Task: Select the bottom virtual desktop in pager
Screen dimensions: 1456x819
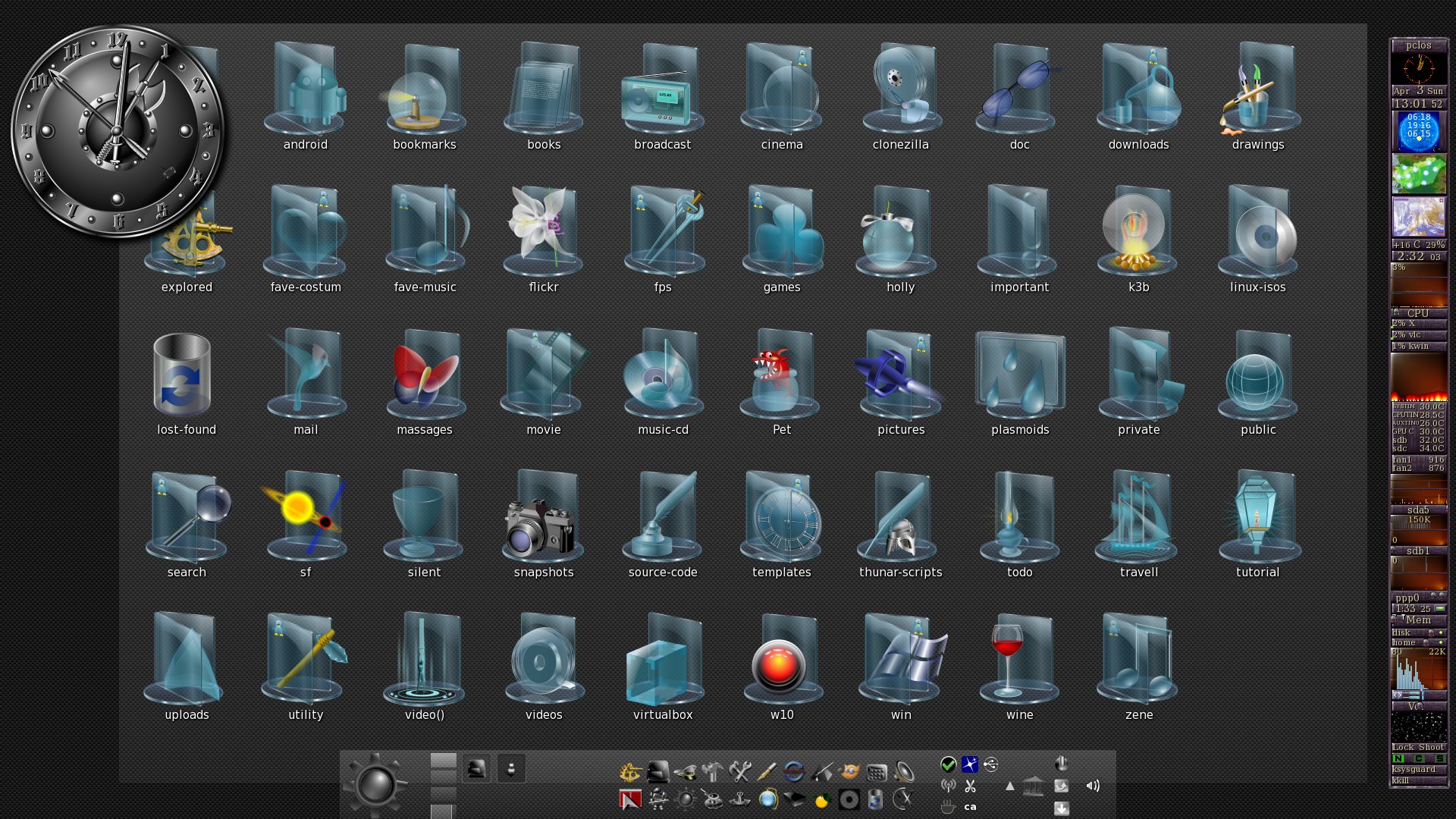Action: coord(441,811)
